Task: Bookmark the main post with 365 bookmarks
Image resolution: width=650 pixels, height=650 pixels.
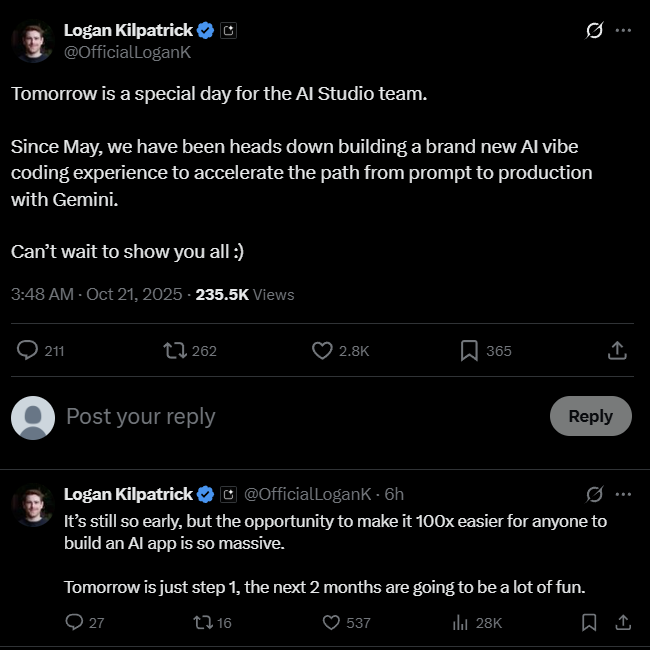Action: click(469, 351)
